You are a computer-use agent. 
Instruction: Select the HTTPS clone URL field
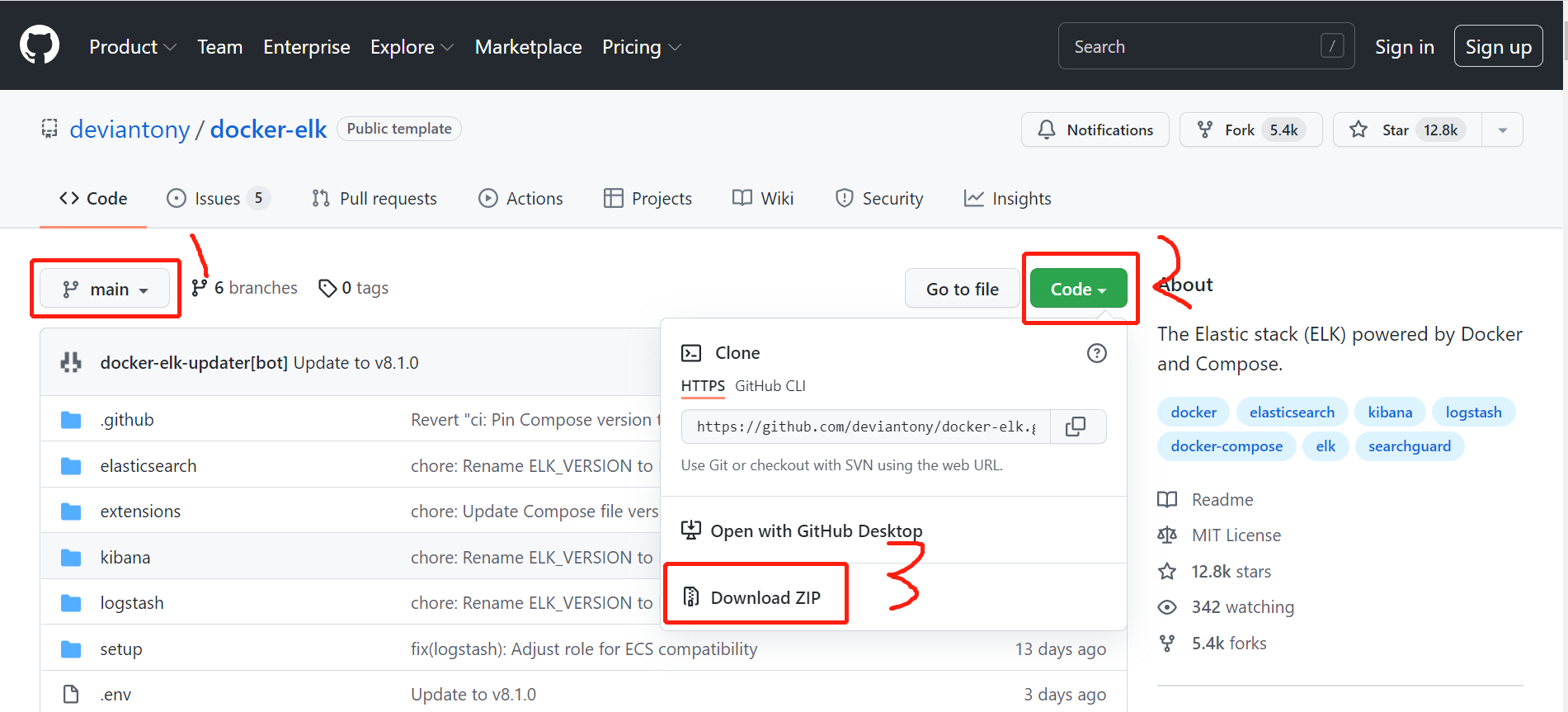(865, 427)
